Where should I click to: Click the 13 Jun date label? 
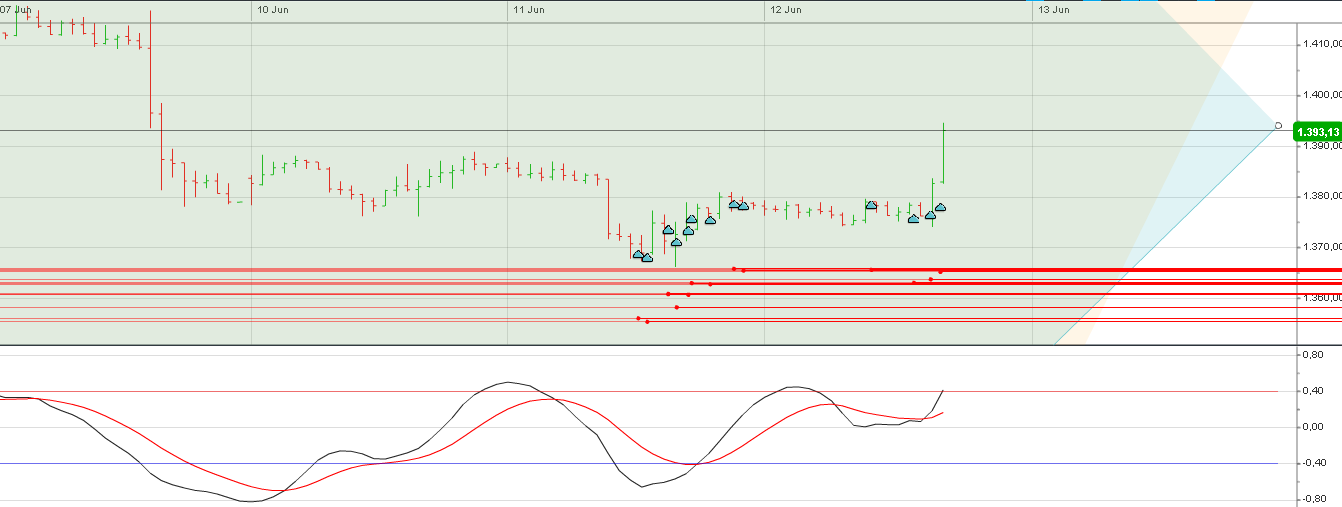(1054, 10)
